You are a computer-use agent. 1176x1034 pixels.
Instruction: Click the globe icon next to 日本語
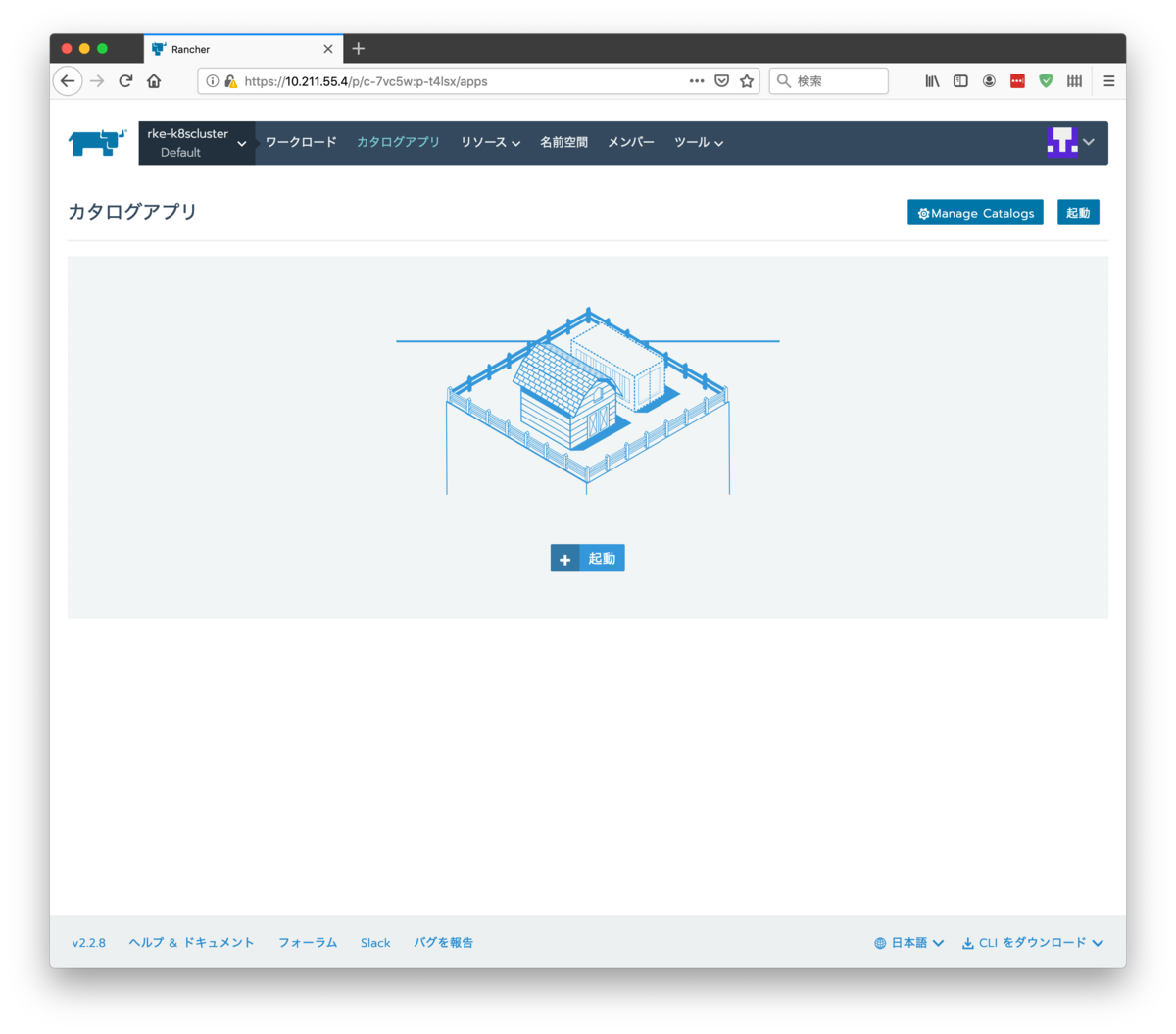(879, 942)
